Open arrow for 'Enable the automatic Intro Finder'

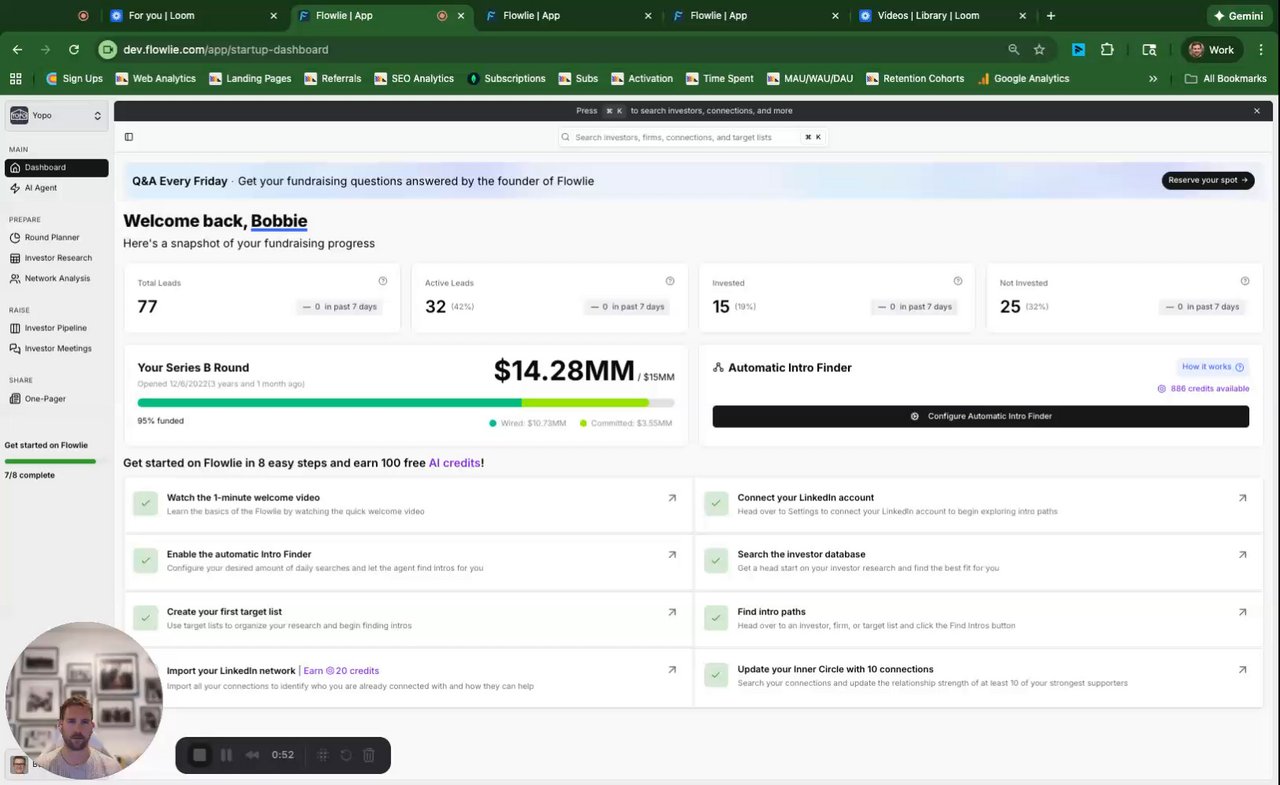pyautogui.click(x=672, y=555)
